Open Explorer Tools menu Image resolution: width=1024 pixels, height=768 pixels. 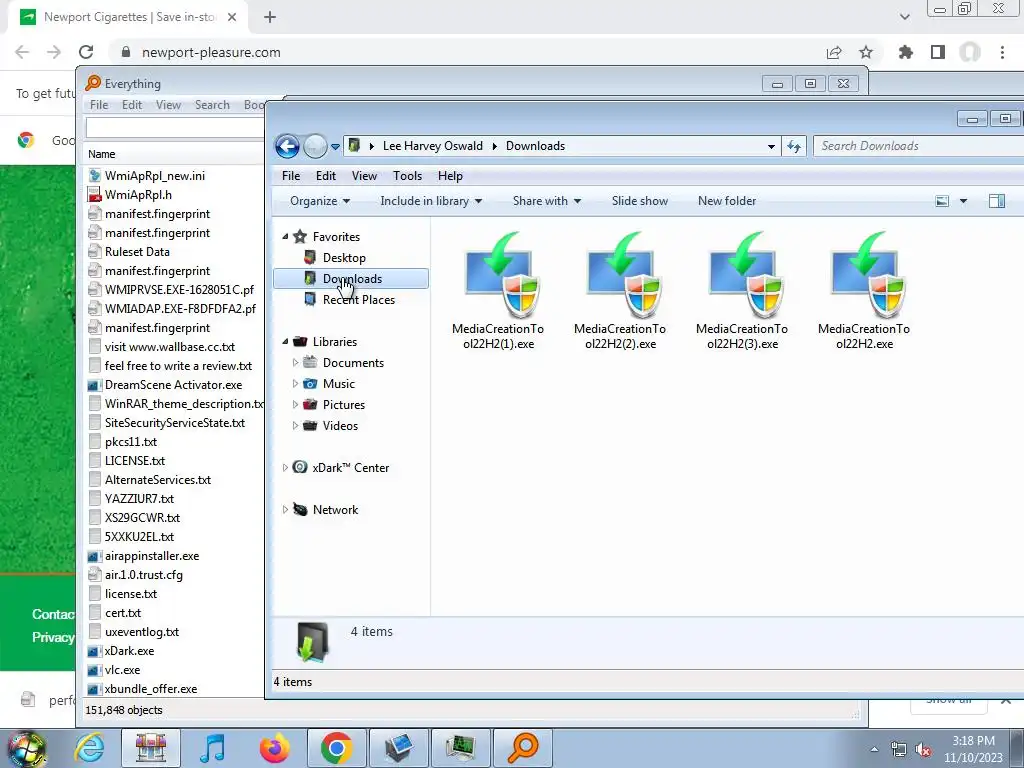coord(408,176)
